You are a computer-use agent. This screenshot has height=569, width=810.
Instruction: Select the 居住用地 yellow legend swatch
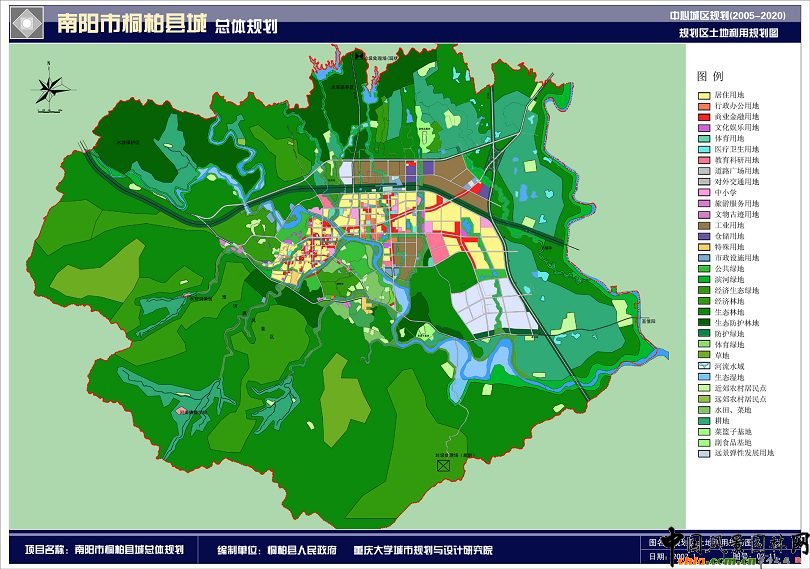(x=704, y=95)
